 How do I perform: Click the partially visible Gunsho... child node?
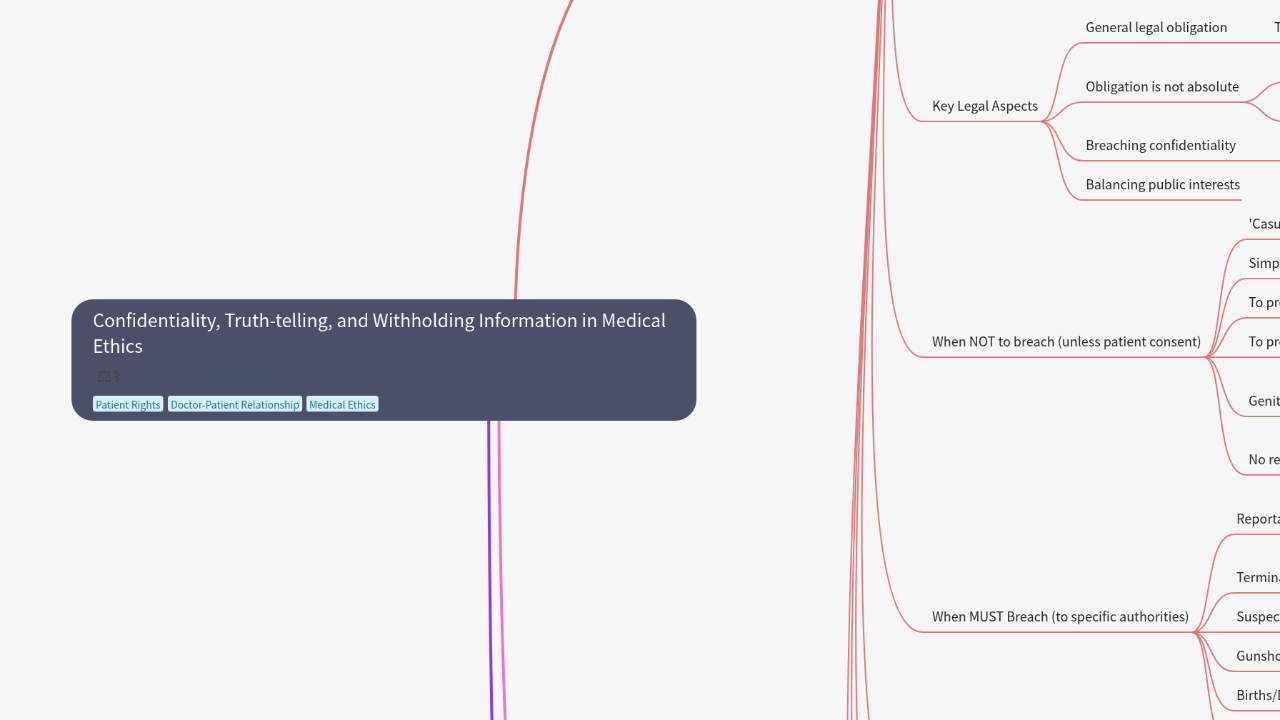[x=1258, y=657]
